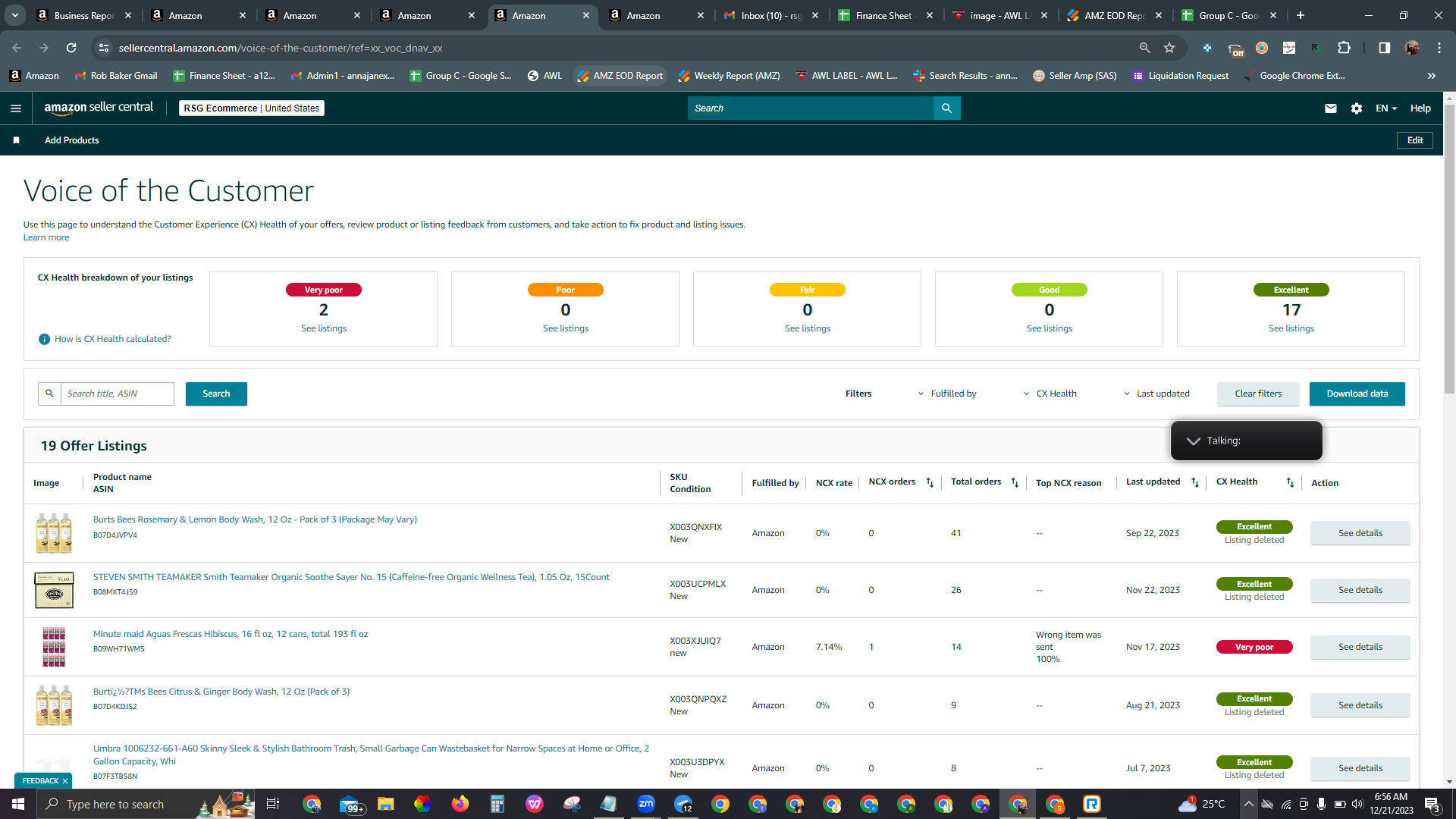Open File Explorer from taskbar
The width and height of the screenshot is (1456, 819).
[386, 804]
